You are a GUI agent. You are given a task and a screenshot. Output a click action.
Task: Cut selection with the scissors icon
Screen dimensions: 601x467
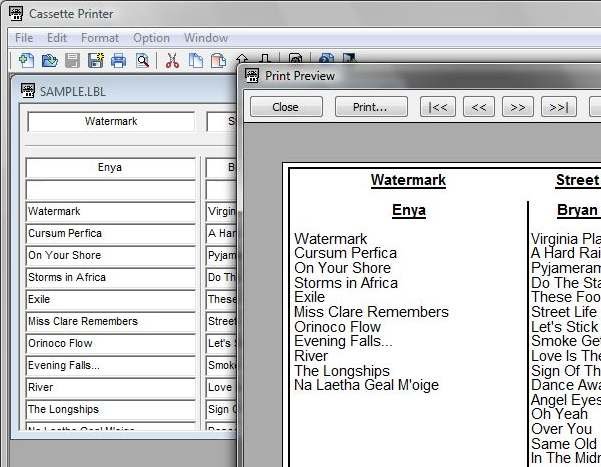pyautogui.click(x=172, y=60)
